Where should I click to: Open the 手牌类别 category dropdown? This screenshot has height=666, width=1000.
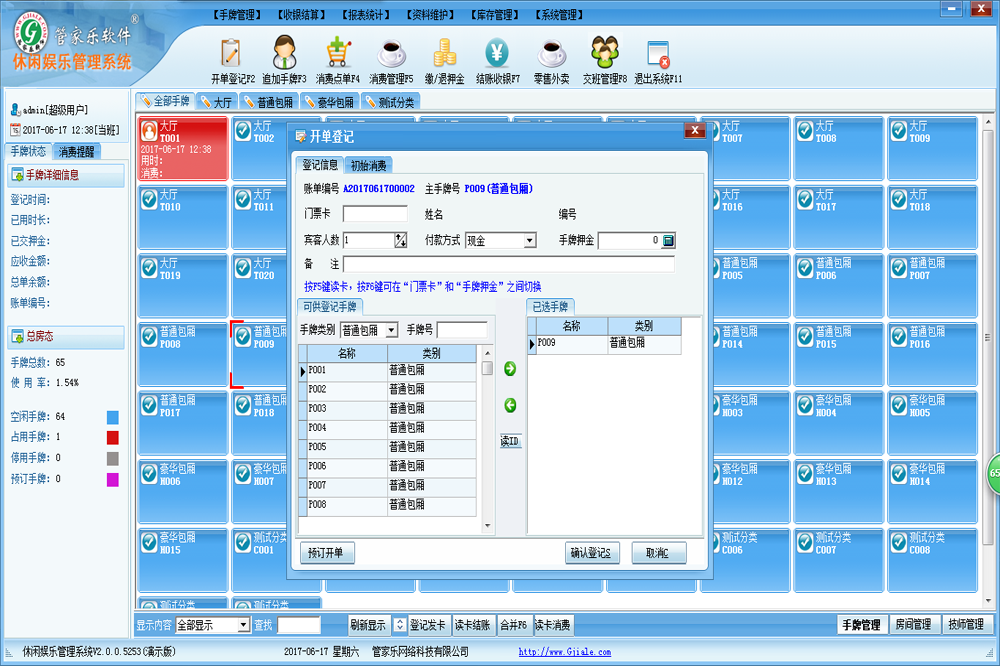[392, 330]
